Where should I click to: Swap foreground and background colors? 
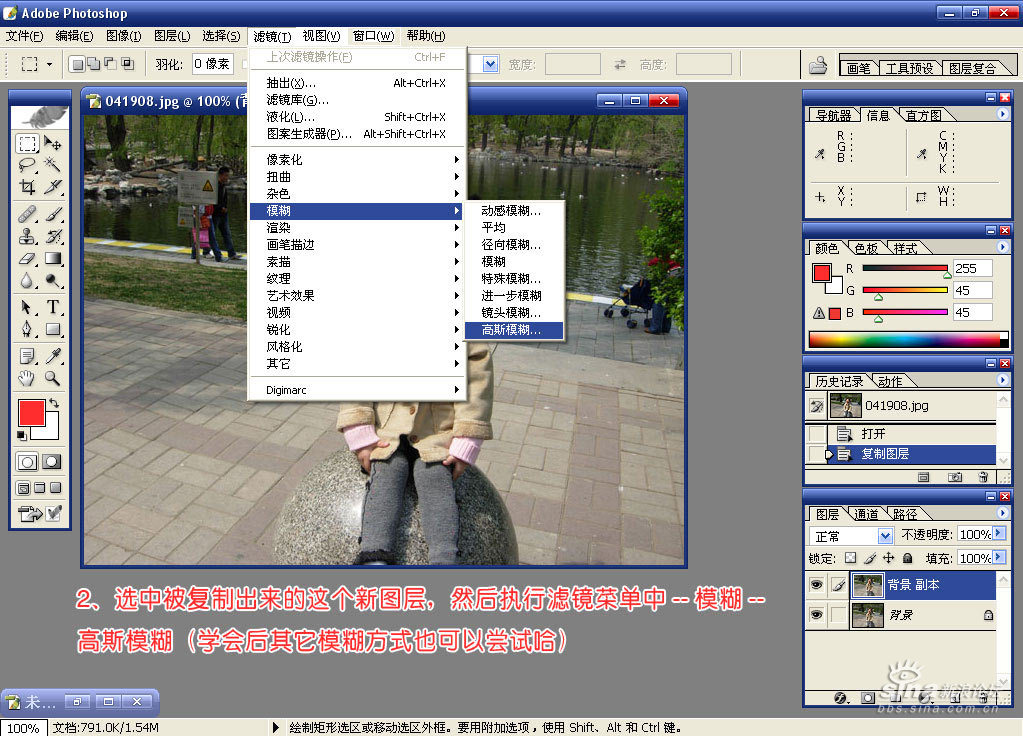click(x=54, y=403)
